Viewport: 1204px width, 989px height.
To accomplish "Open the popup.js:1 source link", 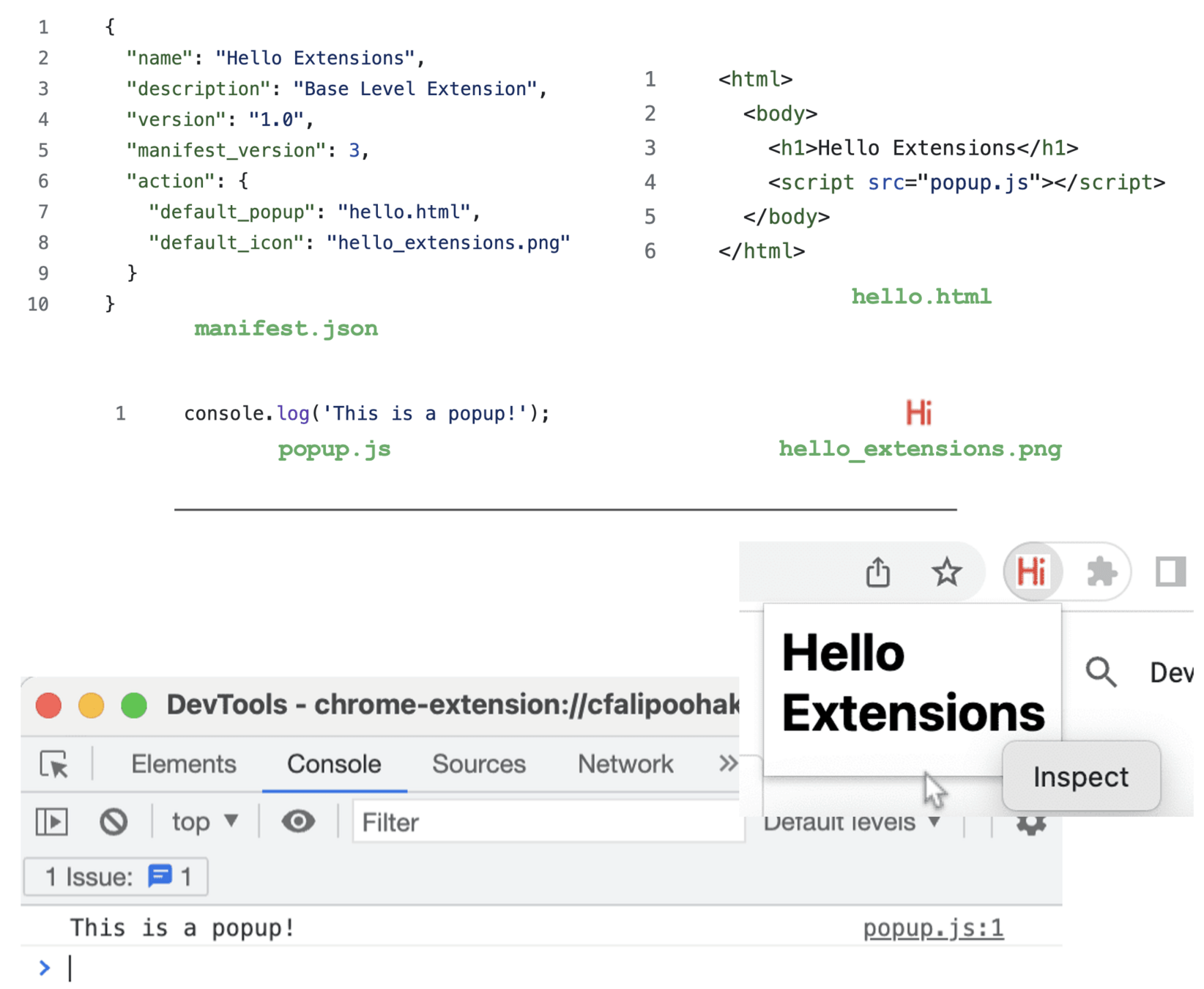I will [x=933, y=928].
